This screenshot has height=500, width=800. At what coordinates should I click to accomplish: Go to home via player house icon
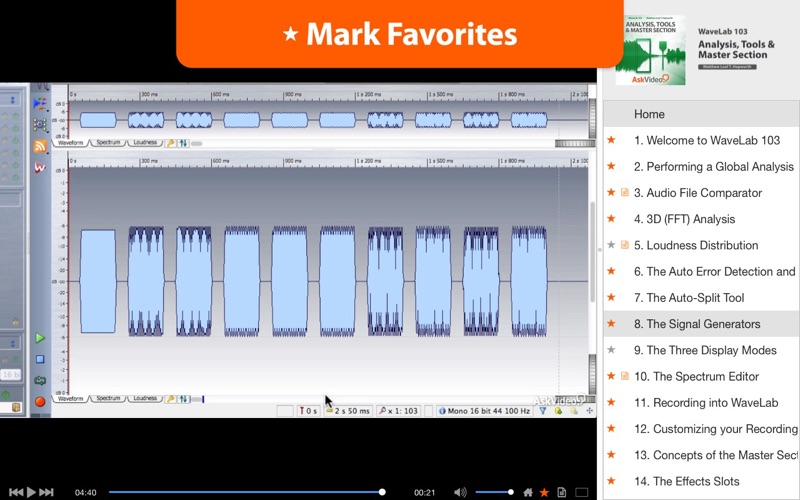[528, 492]
